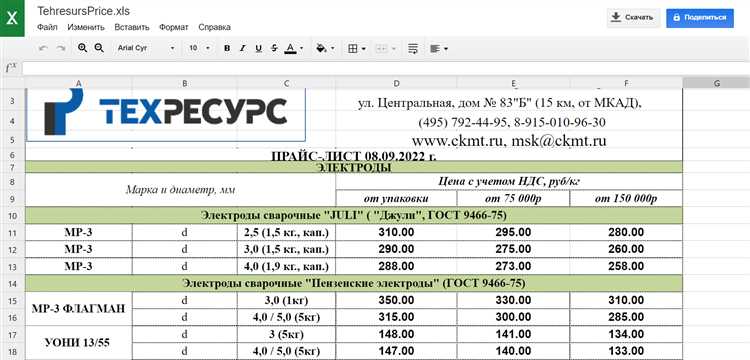The image size is (750, 360).
Task: Click the Техресурс logo image
Action: tap(165, 115)
